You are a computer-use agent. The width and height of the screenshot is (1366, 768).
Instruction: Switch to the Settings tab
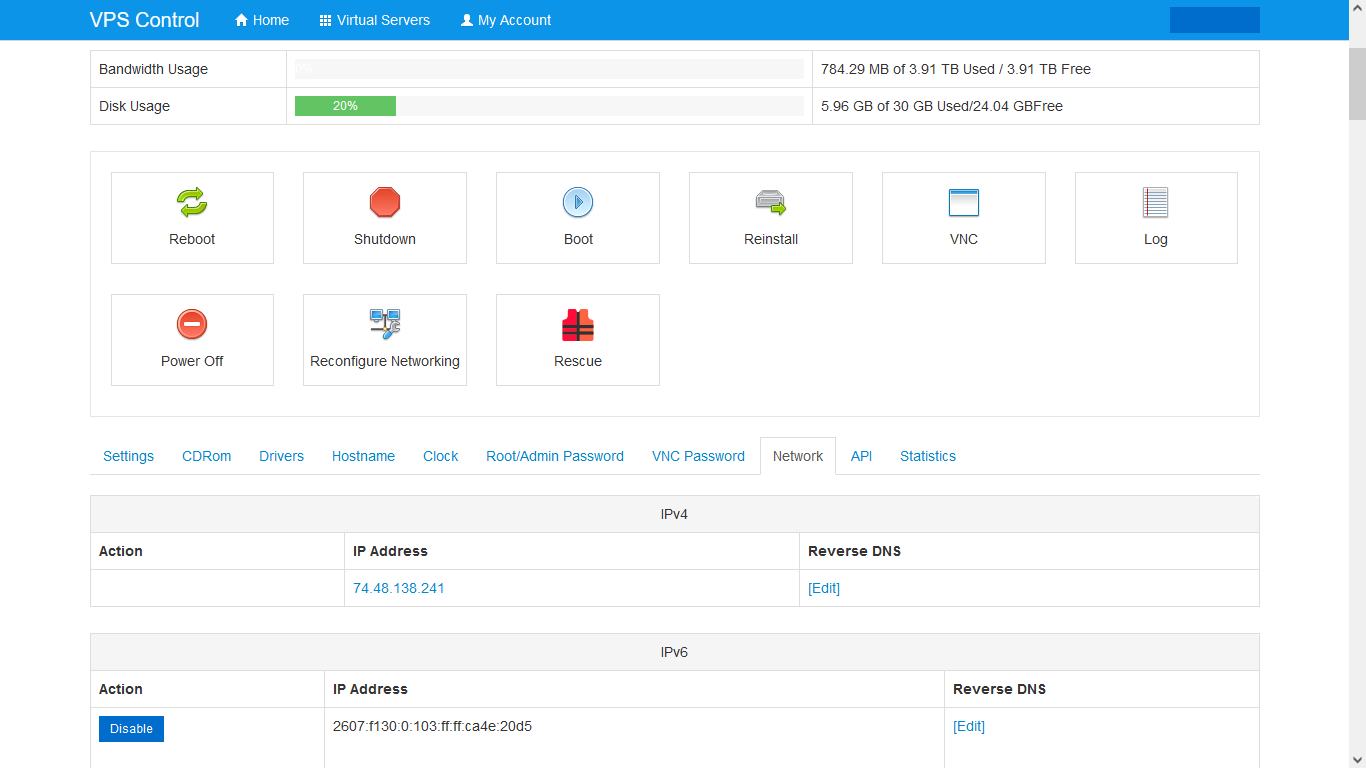point(128,456)
